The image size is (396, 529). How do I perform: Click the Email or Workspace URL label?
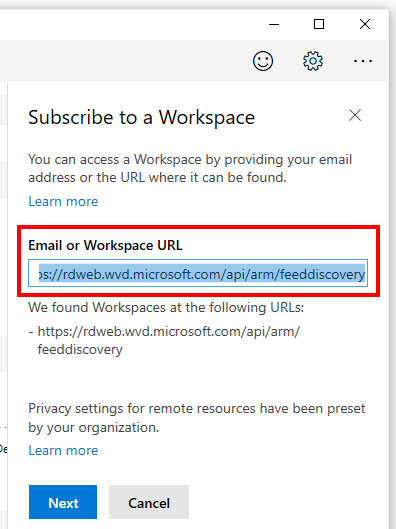(105, 245)
